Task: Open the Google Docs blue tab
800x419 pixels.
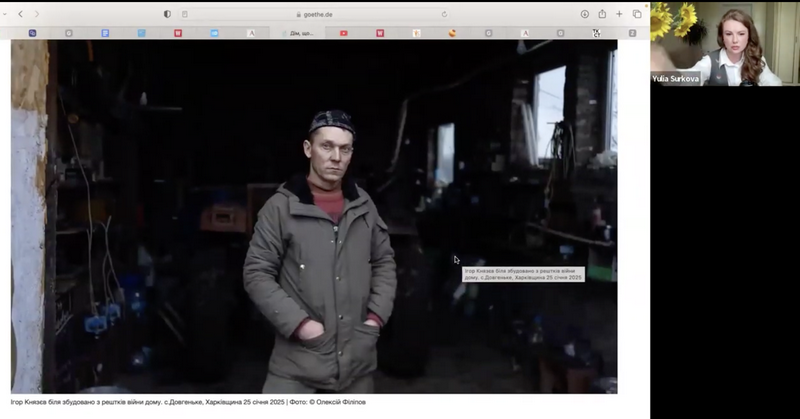Action: tap(105, 33)
